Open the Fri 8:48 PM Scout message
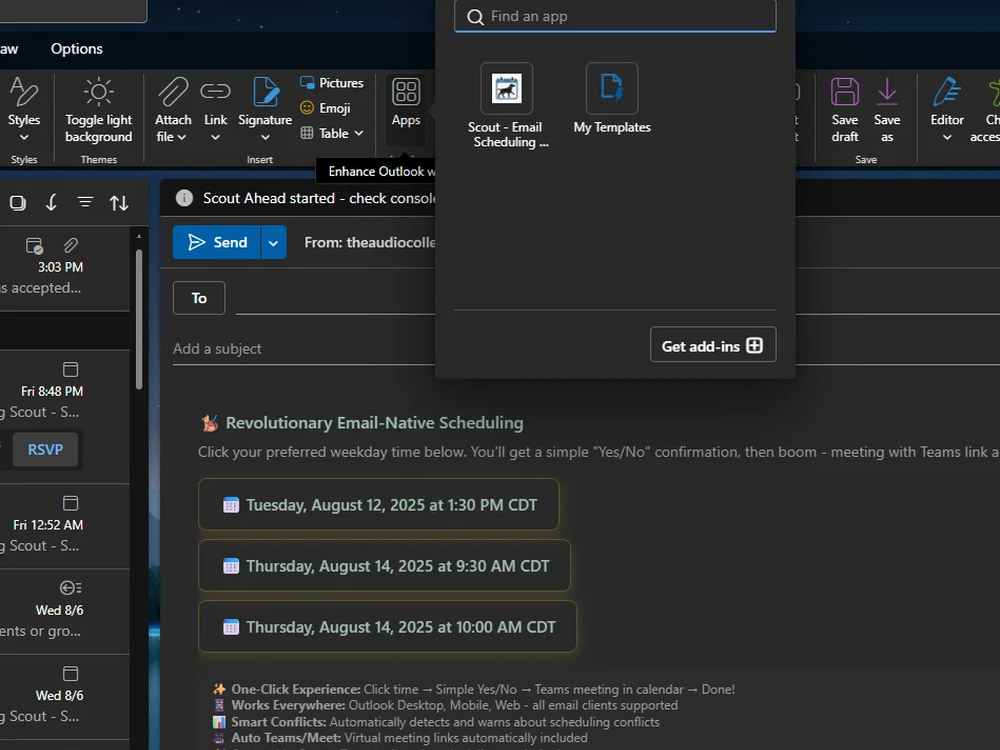 point(64,416)
